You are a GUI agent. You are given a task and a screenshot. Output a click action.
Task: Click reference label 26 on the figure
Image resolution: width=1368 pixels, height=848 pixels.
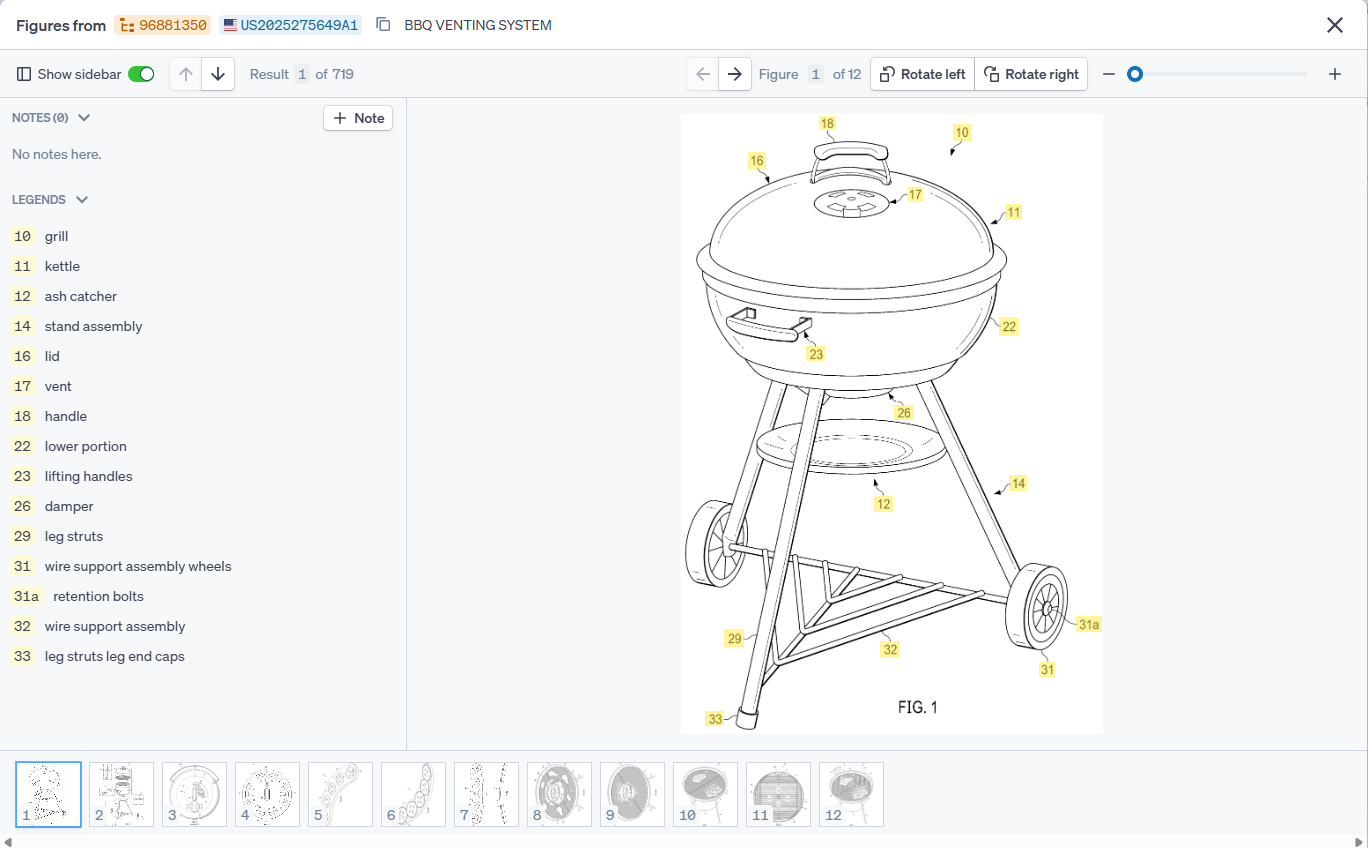(904, 412)
